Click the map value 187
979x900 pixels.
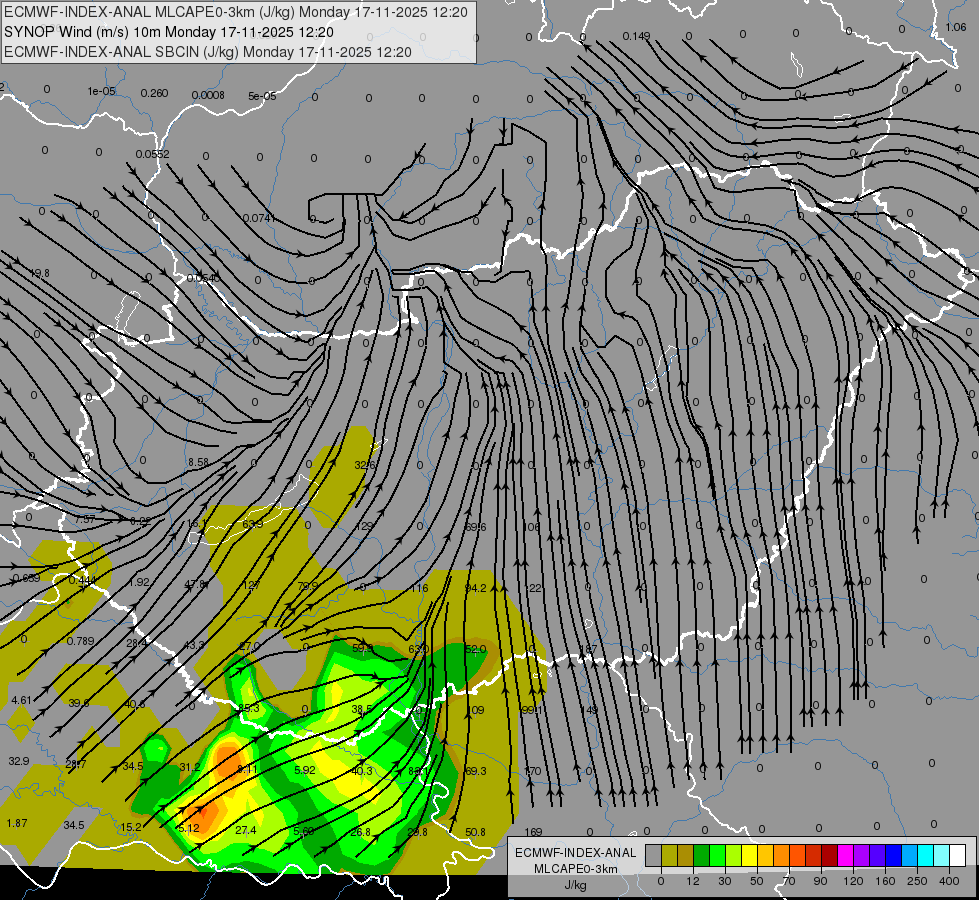[589, 650]
